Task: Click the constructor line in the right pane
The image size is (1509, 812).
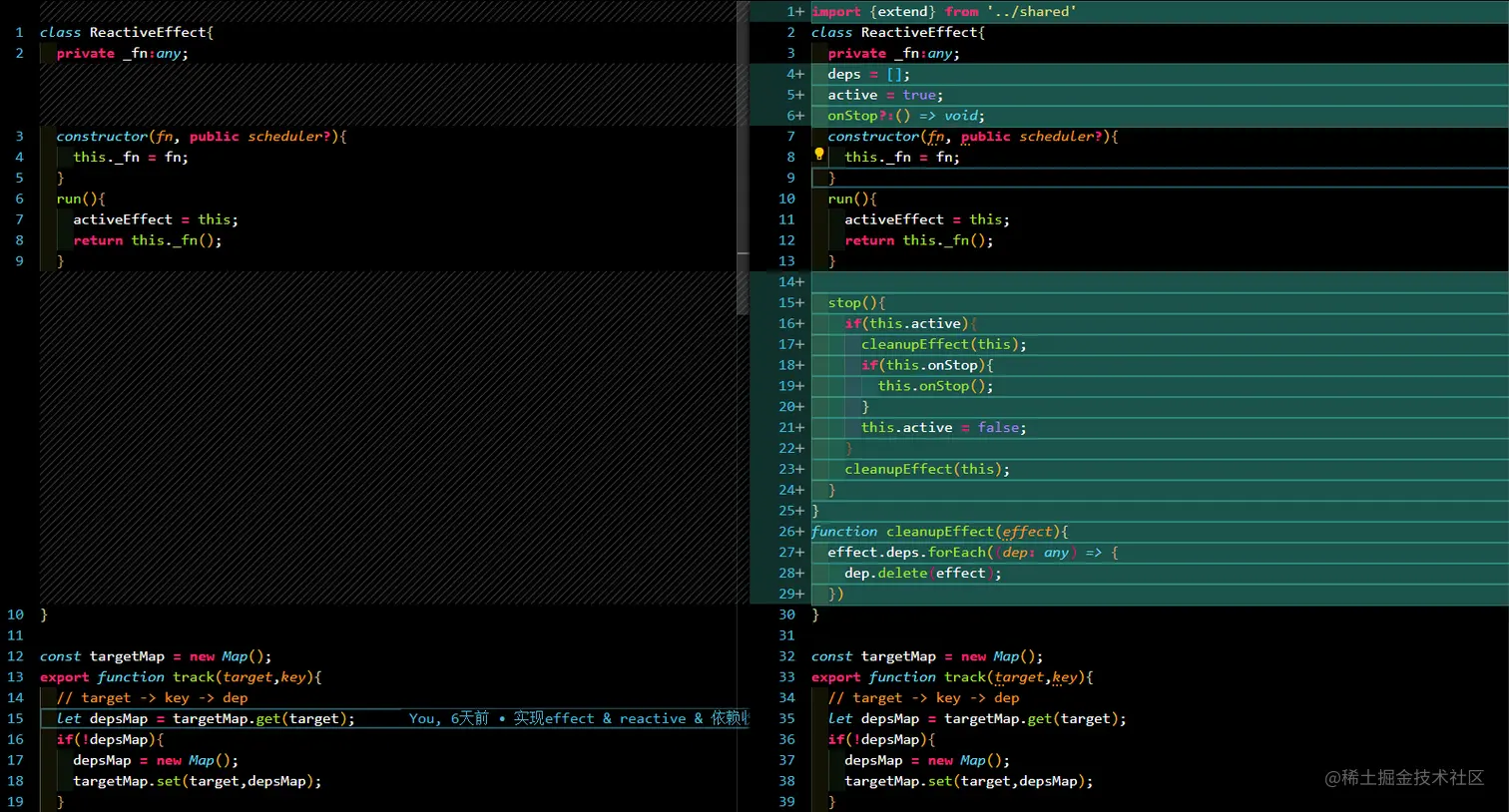Action: (973, 137)
